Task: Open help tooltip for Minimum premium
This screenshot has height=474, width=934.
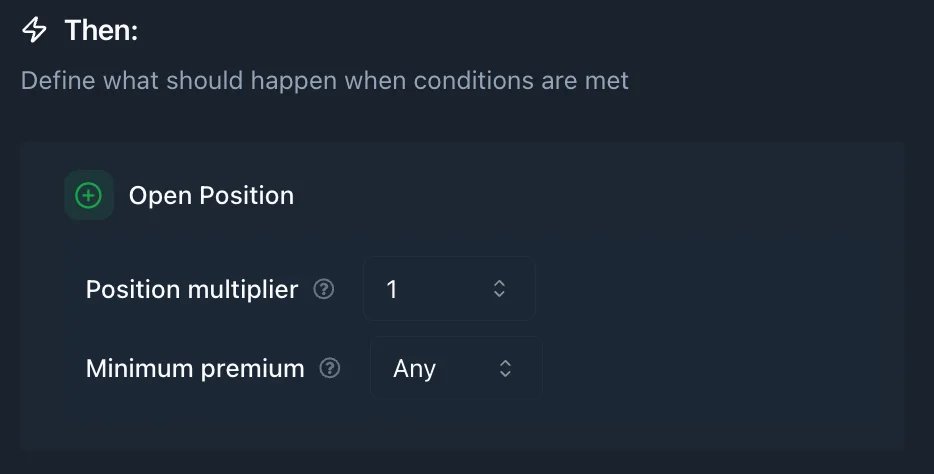Action: point(330,368)
